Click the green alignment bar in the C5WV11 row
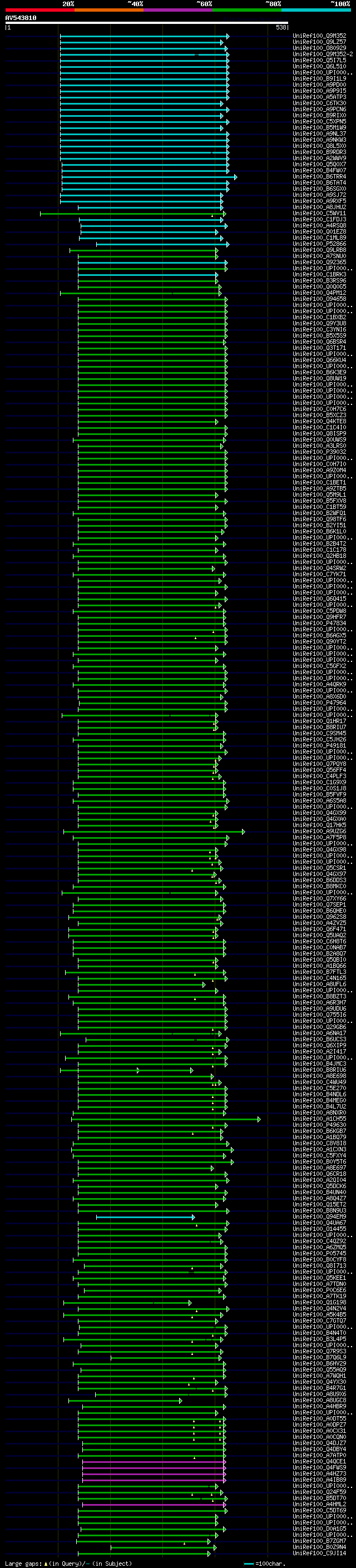Viewport: 356px width, 1568px height. coord(132,213)
